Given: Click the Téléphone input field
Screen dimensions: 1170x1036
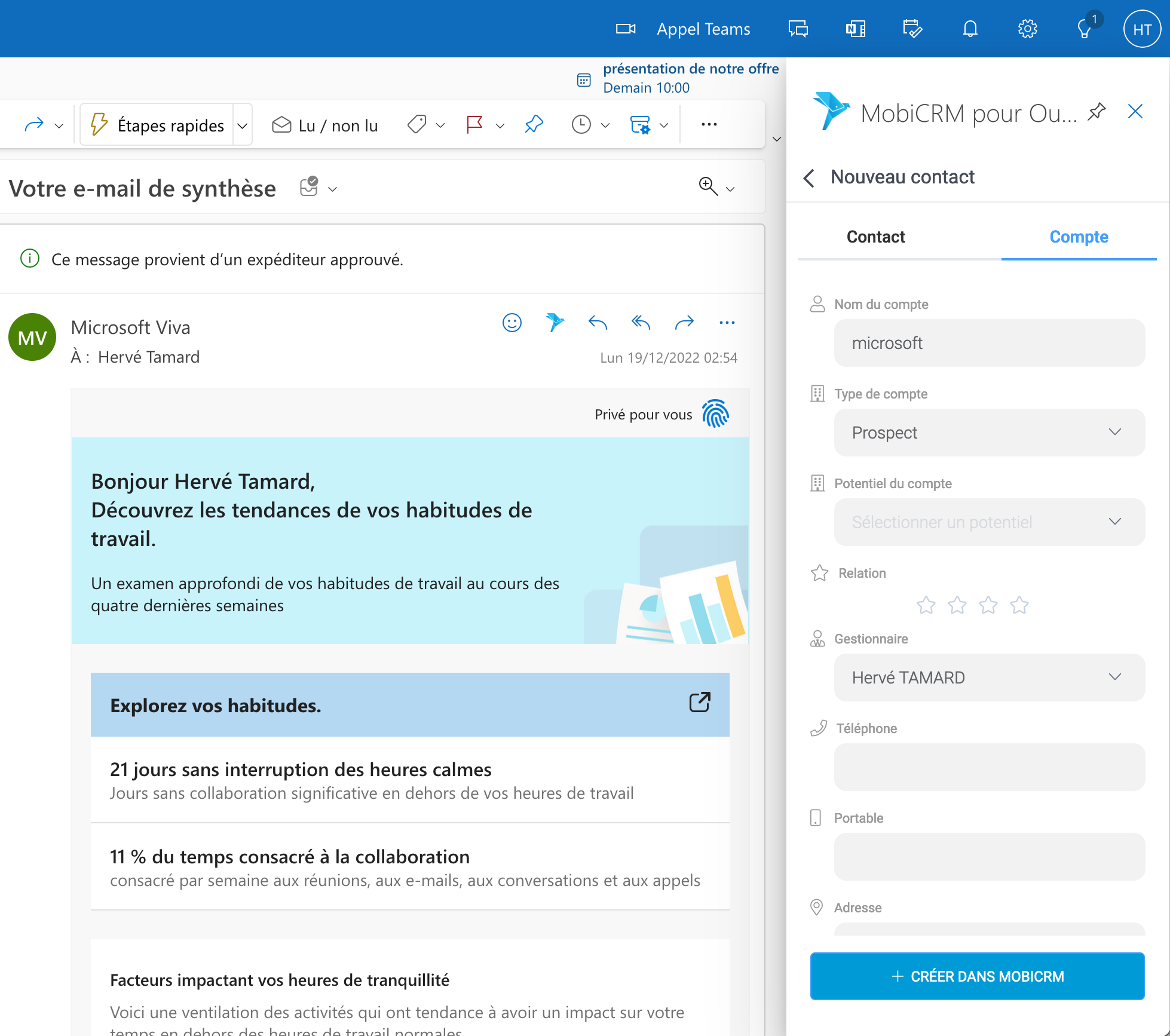Looking at the screenshot, I should pos(989,767).
